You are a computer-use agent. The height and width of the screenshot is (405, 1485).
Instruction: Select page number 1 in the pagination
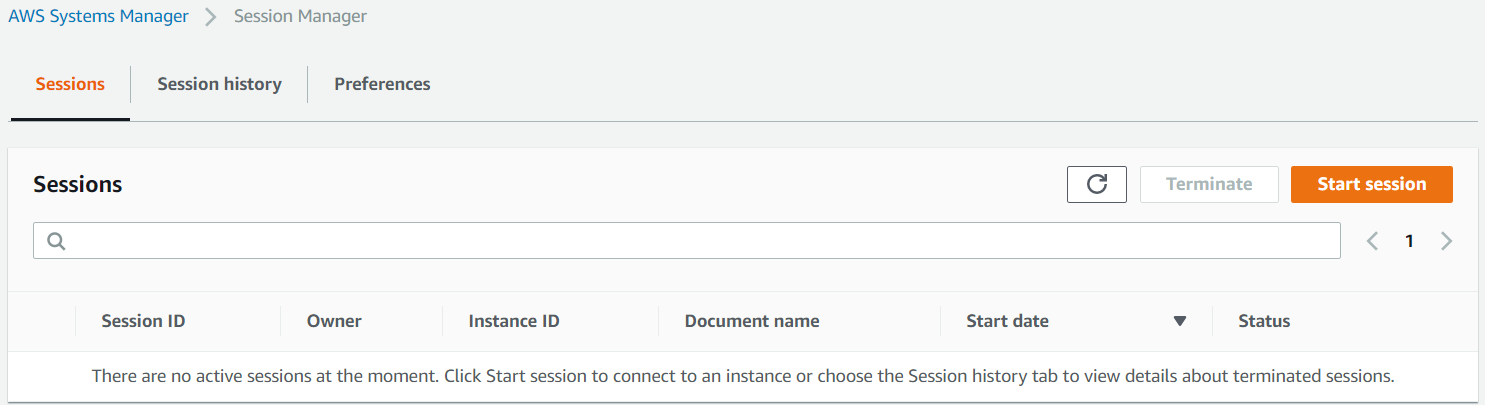(1409, 241)
